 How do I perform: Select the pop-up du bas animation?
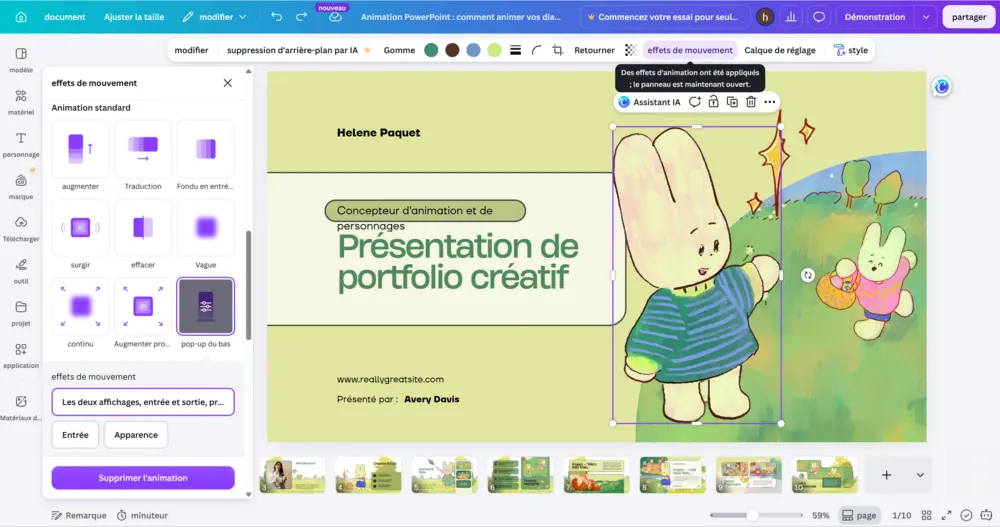[205, 307]
